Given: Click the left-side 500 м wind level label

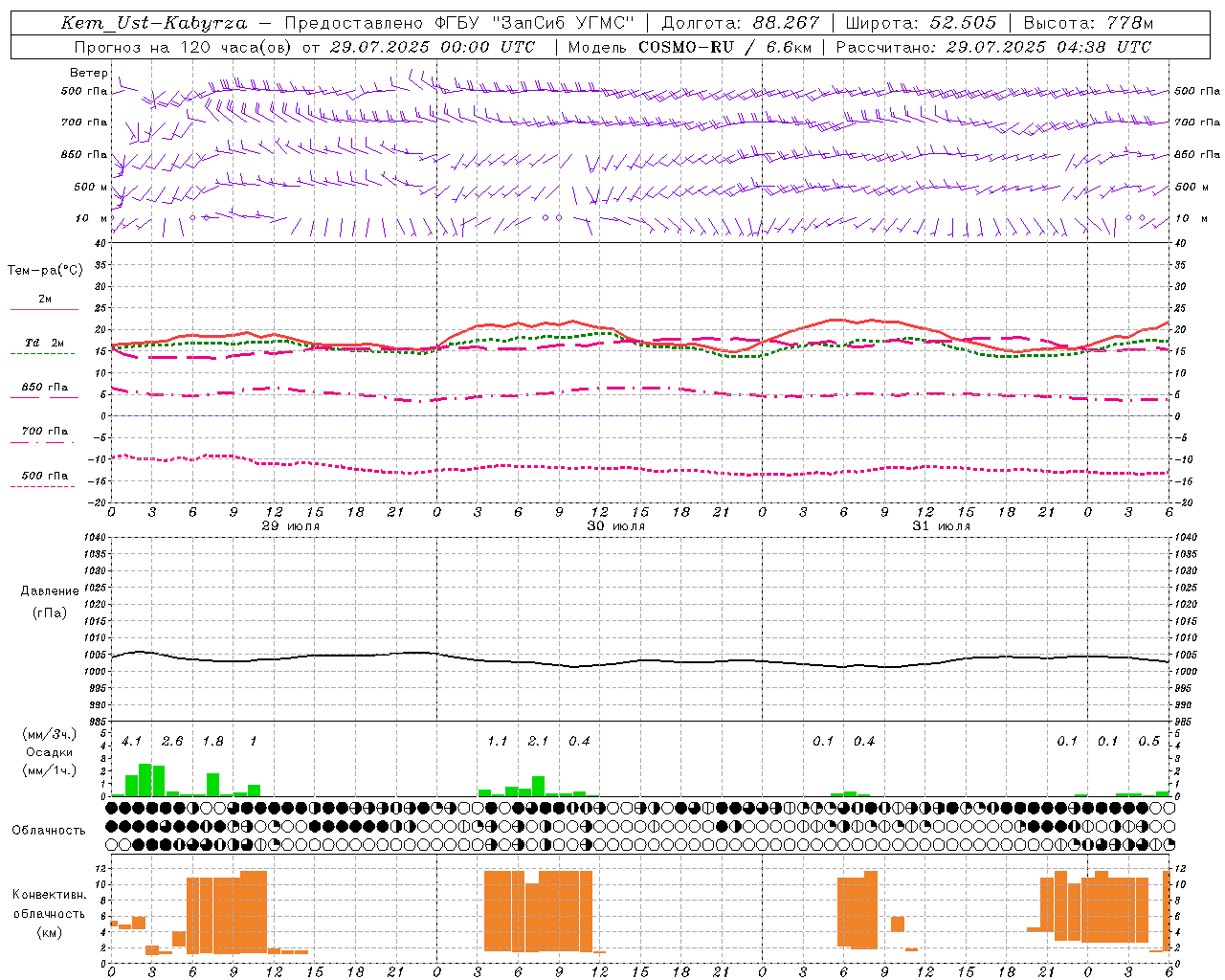Looking at the screenshot, I should click(x=91, y=187).
